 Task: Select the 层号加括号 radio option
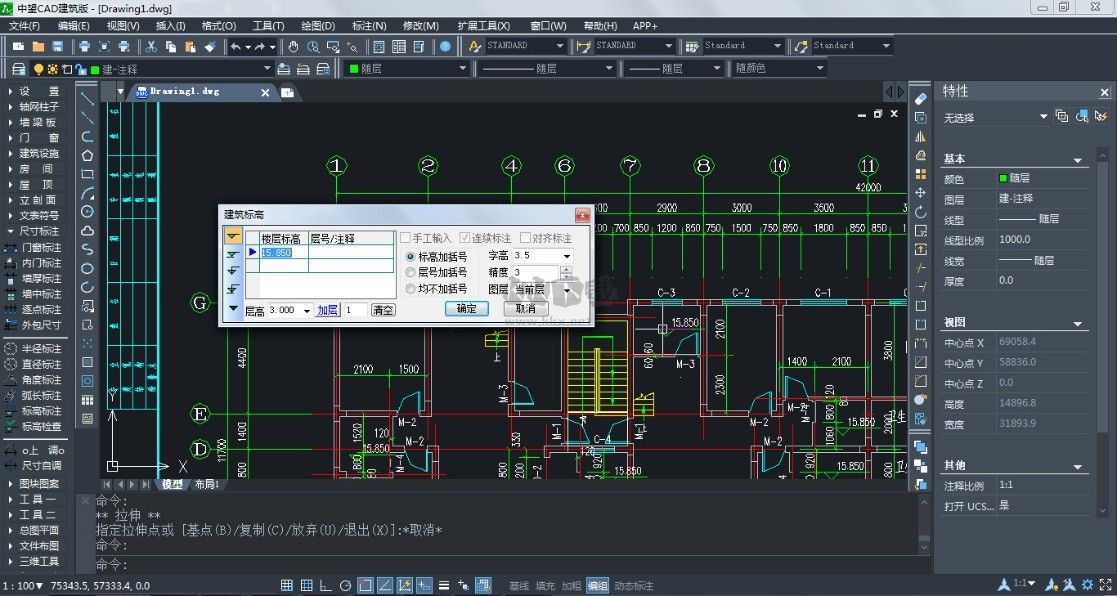point(410,272)
